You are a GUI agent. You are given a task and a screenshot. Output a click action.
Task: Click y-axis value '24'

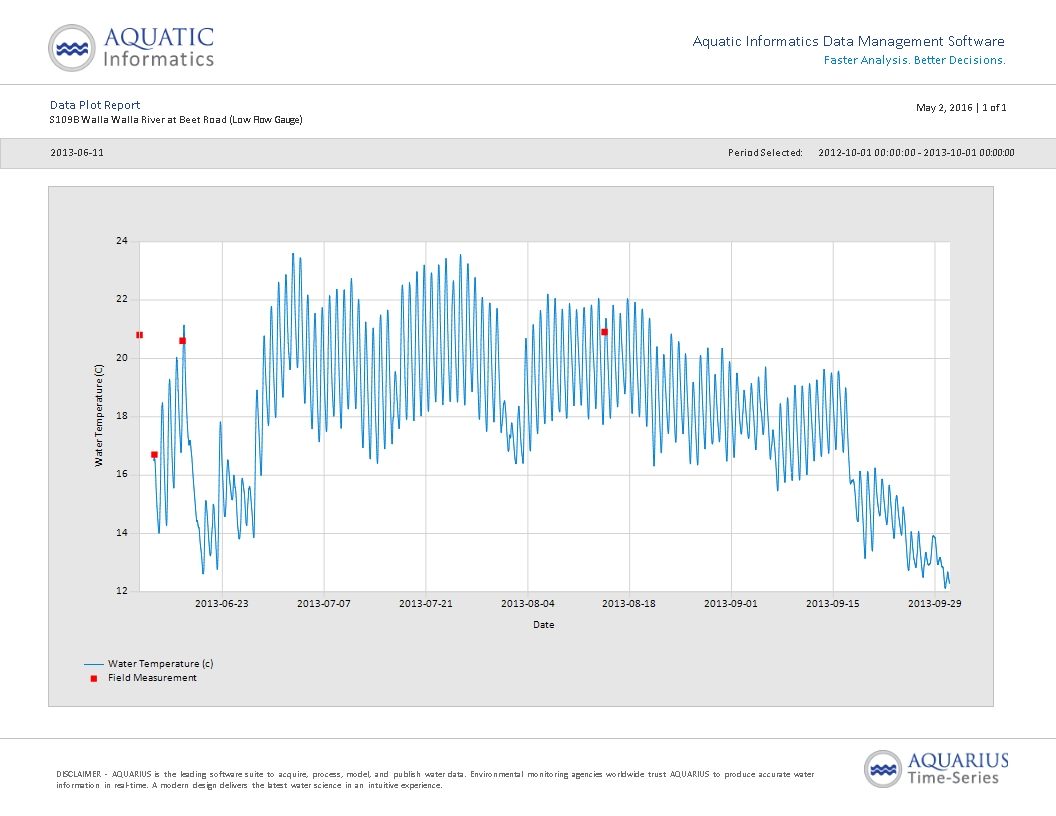coord(122,240)
